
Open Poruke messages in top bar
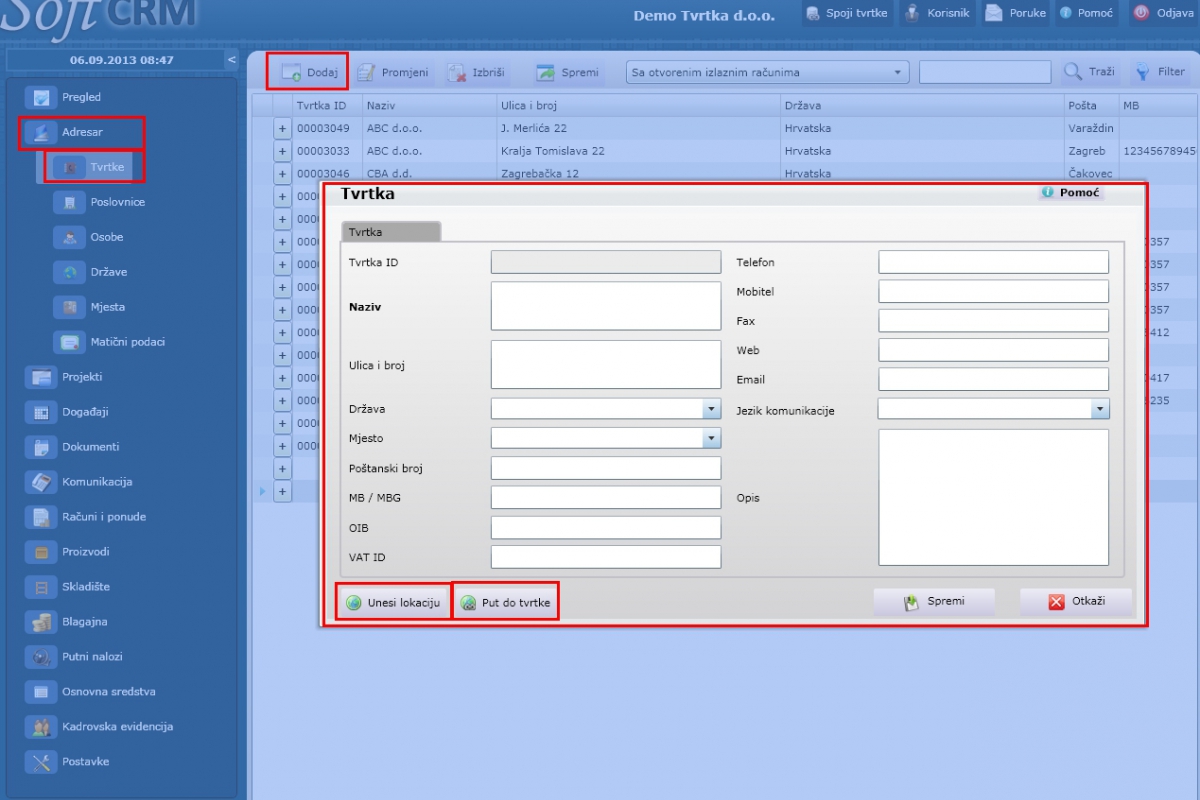pyautogui.click(x=1015, y=13)
